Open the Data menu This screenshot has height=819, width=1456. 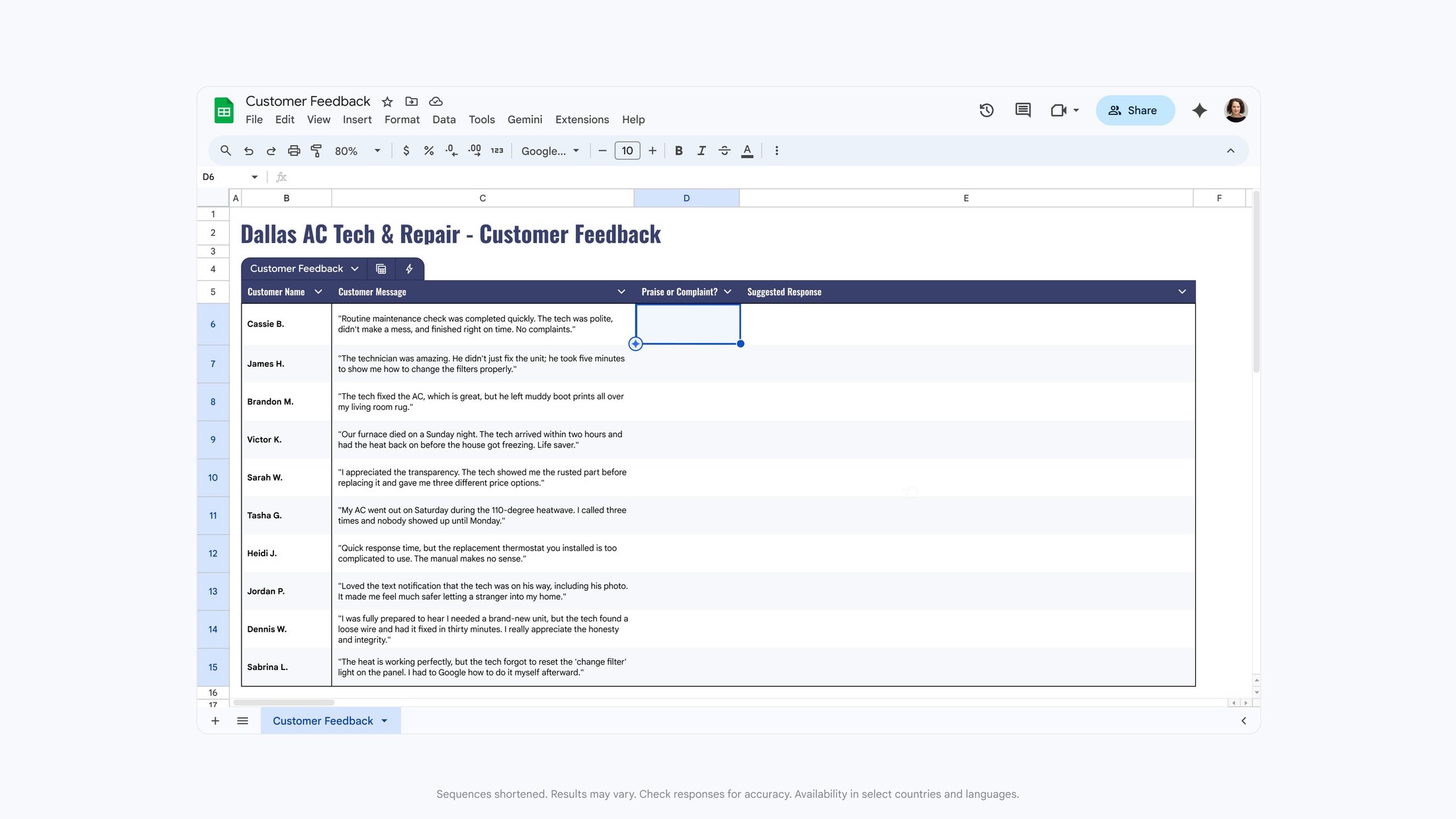click(x=443, y=120)
